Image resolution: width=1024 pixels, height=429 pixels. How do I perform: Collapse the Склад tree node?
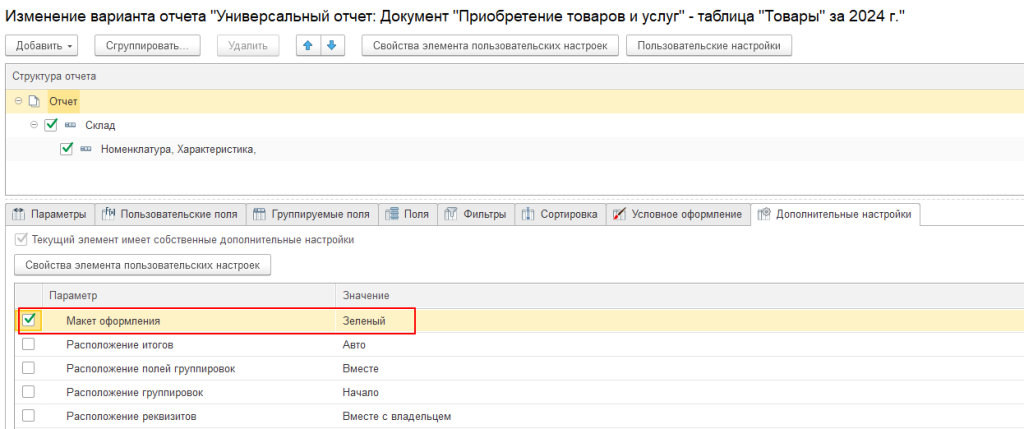click(34, 125)
